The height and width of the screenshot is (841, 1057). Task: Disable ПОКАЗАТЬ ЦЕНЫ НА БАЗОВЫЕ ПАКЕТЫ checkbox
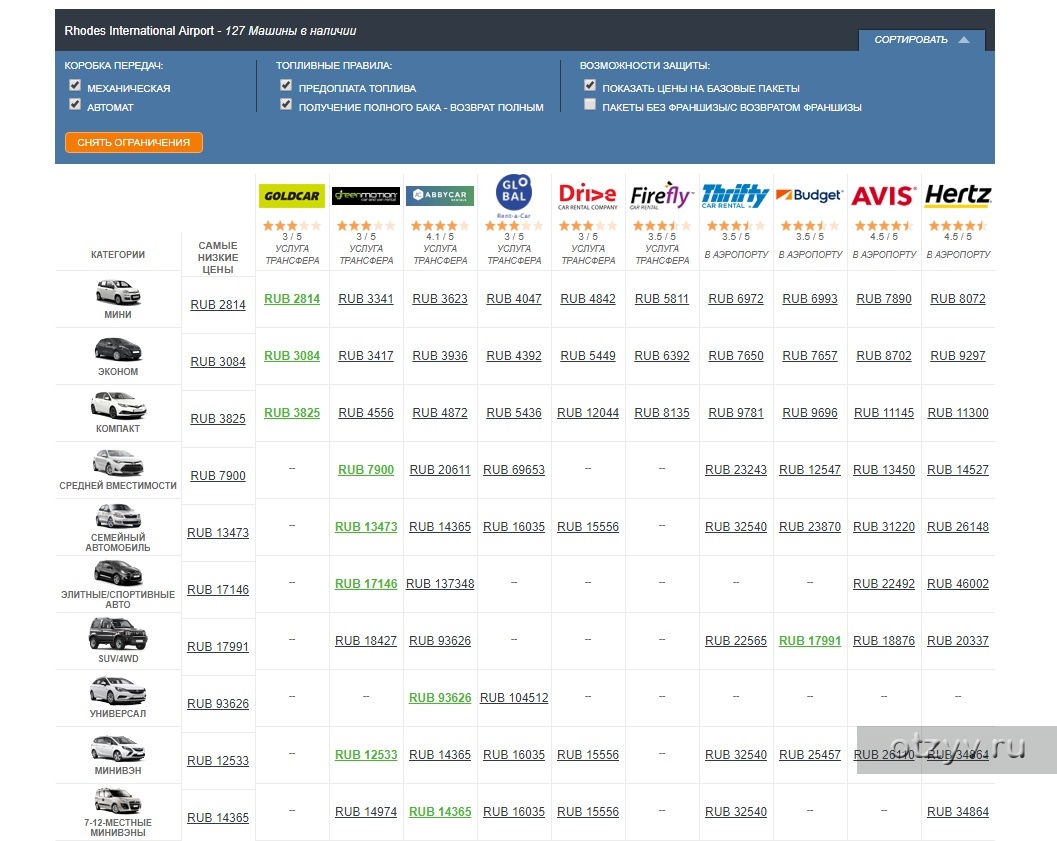(590, 86)
